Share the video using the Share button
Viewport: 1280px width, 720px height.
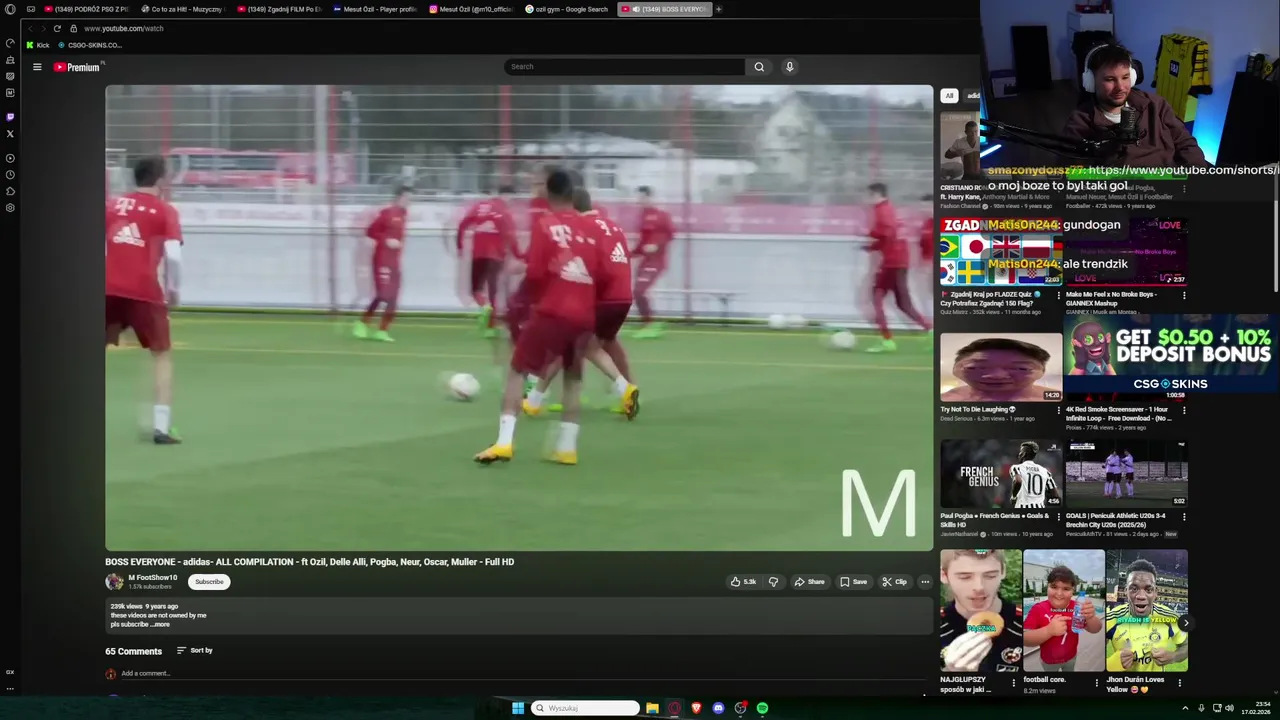tap(809, 582)
